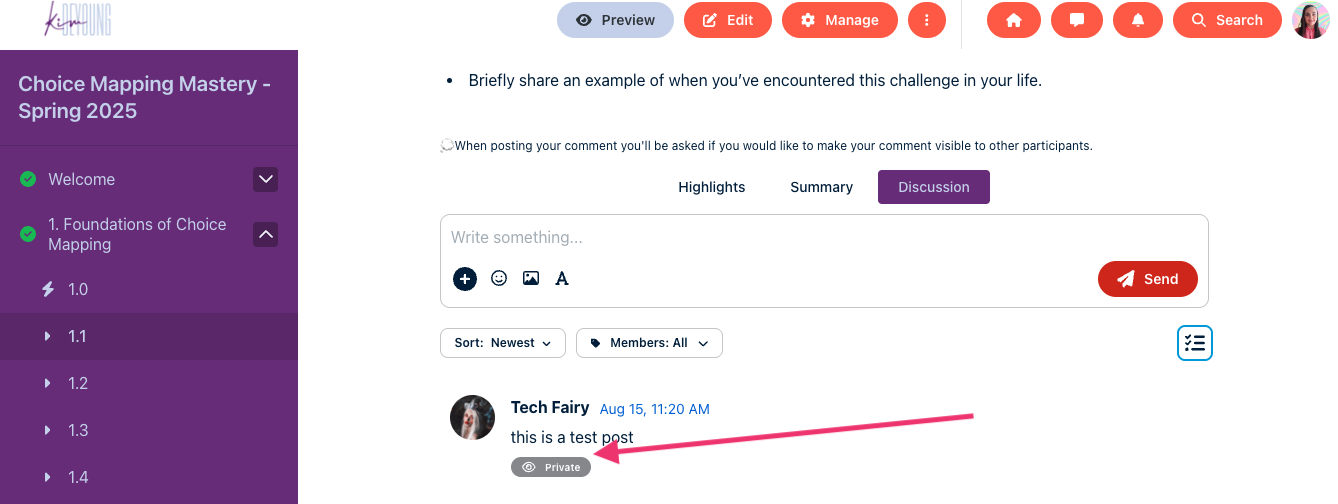
Task: Collapse the Foundations of Choice Mapping section
Action: click(x=265, y=234)
